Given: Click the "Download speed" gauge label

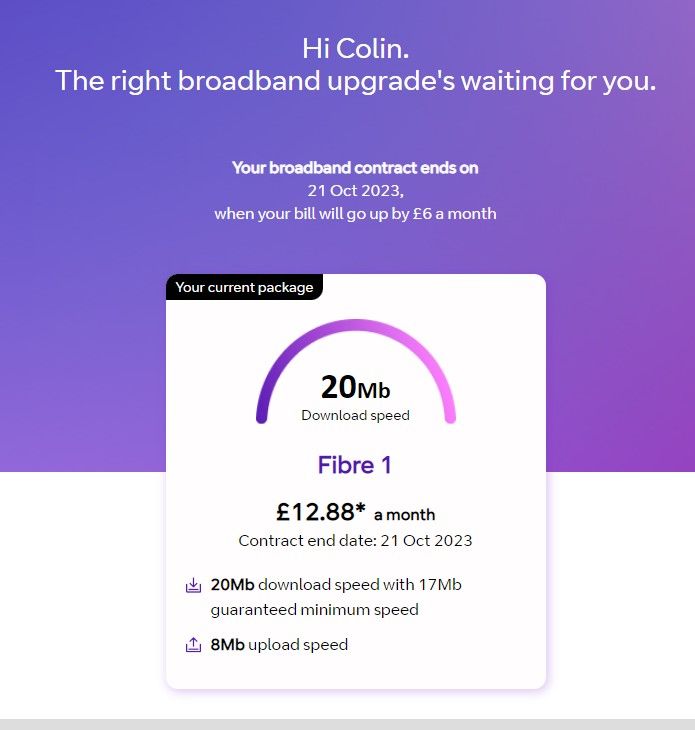Looking at the screenshot, I should coord(355,415).
